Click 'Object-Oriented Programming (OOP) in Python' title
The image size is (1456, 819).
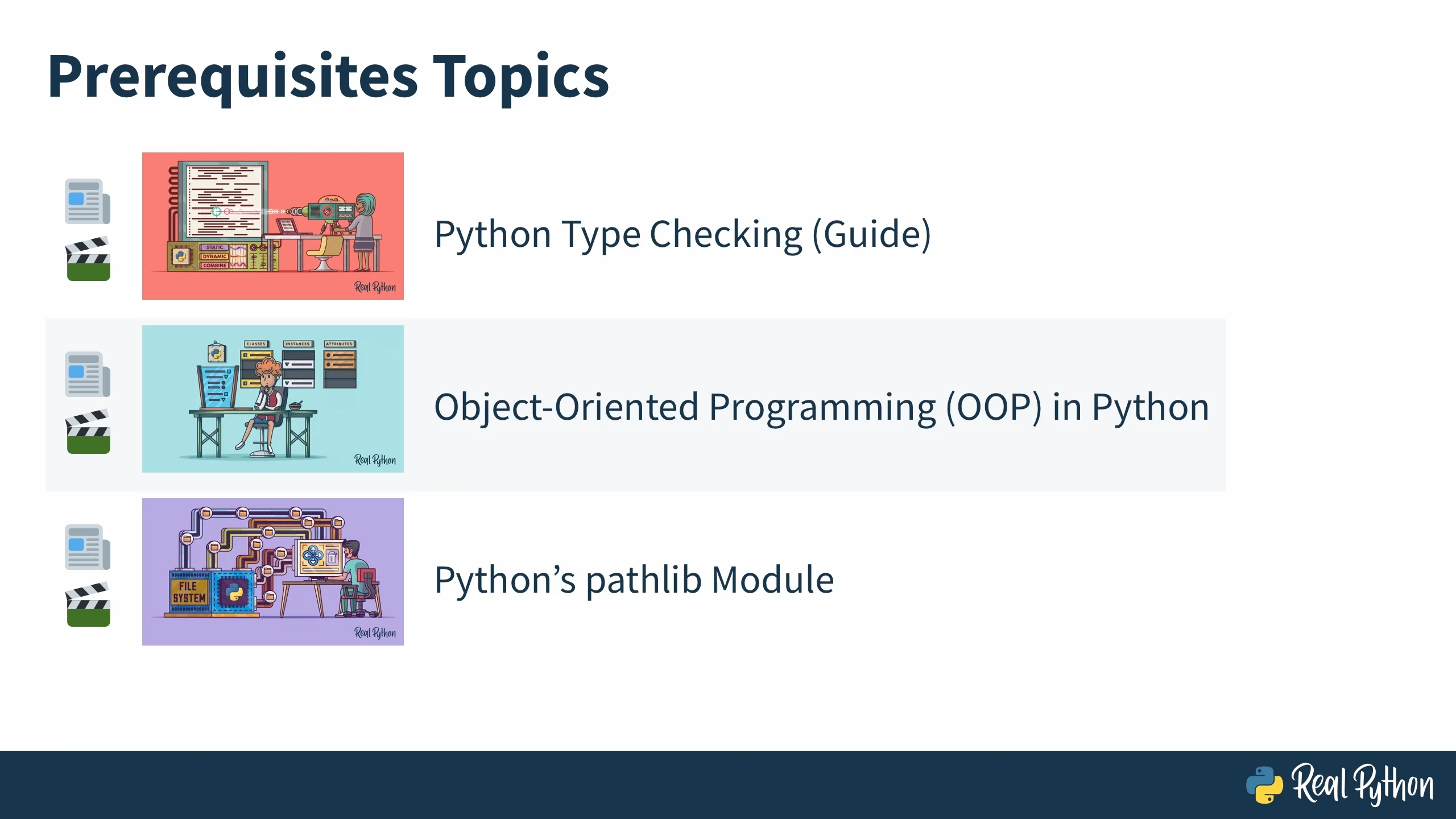pyautogui.click(x=821, y=407)
